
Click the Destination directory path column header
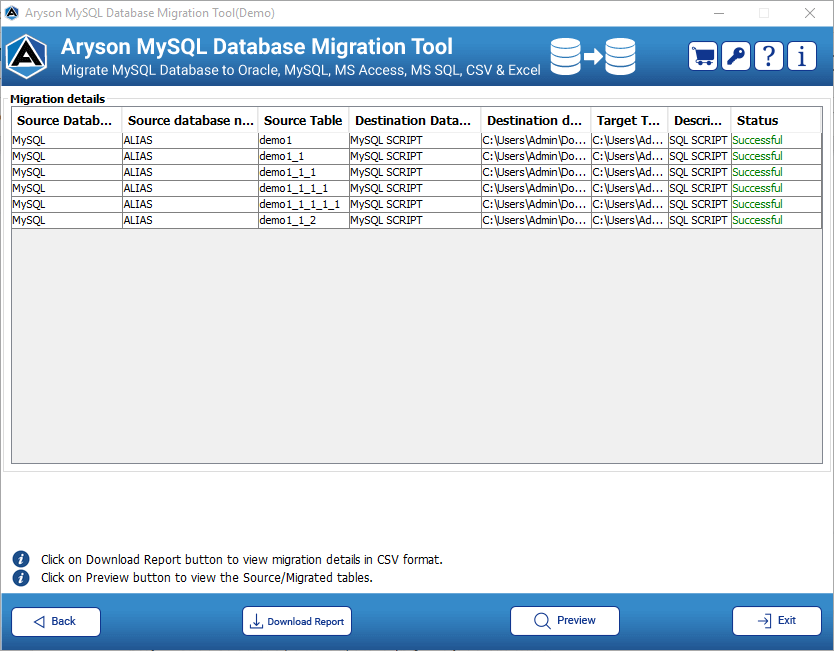pyautogui.click(x=536, y=120)
